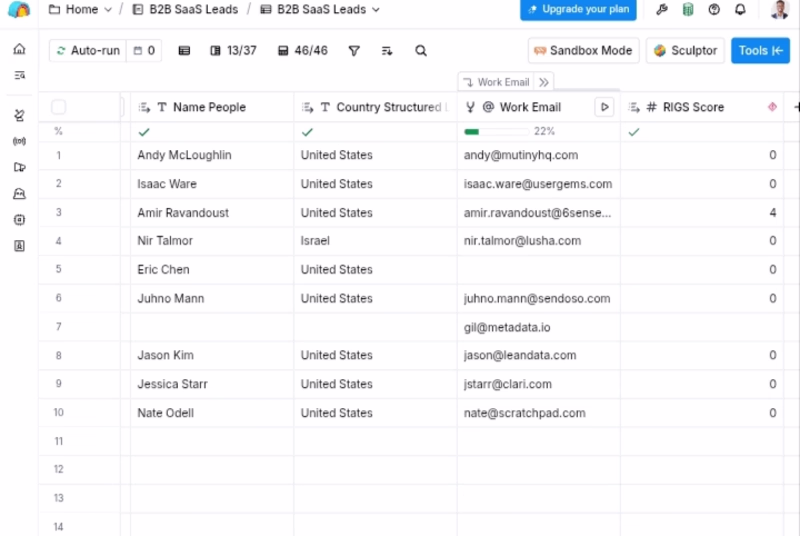Viewport: 800px width, 536px height.
Task: Select cell Isaac Ware
Action: click(x=212, y=184)
